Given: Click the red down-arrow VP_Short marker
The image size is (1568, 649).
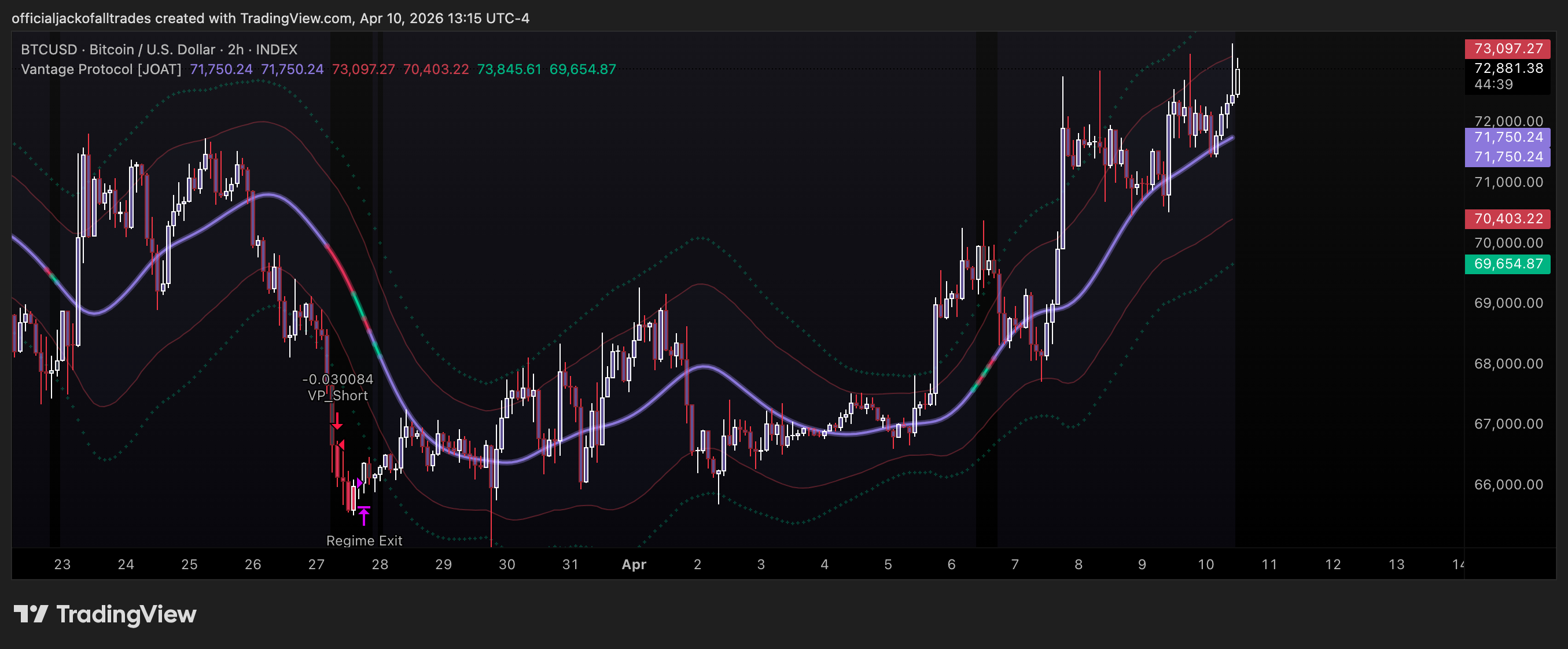Looking at the screenshot, I should tap(337, 422).
